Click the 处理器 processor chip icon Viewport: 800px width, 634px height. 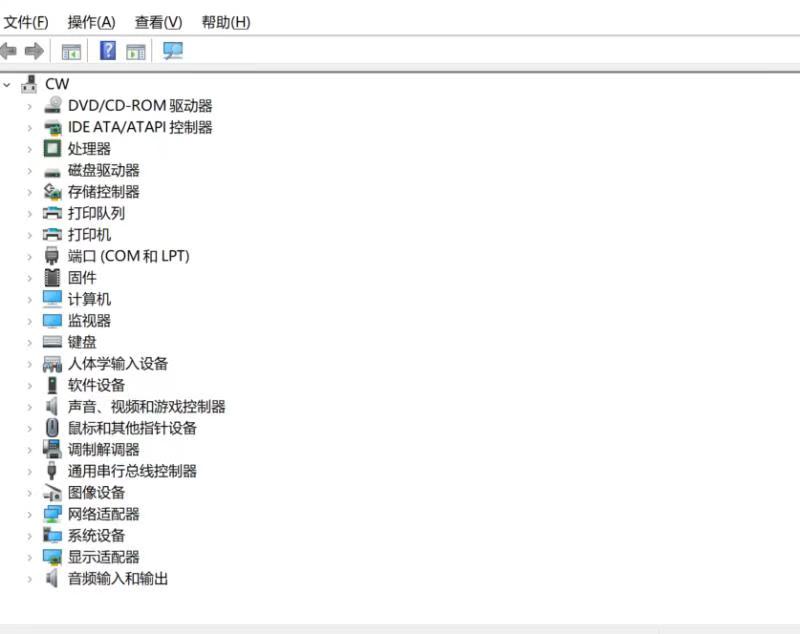53,148
